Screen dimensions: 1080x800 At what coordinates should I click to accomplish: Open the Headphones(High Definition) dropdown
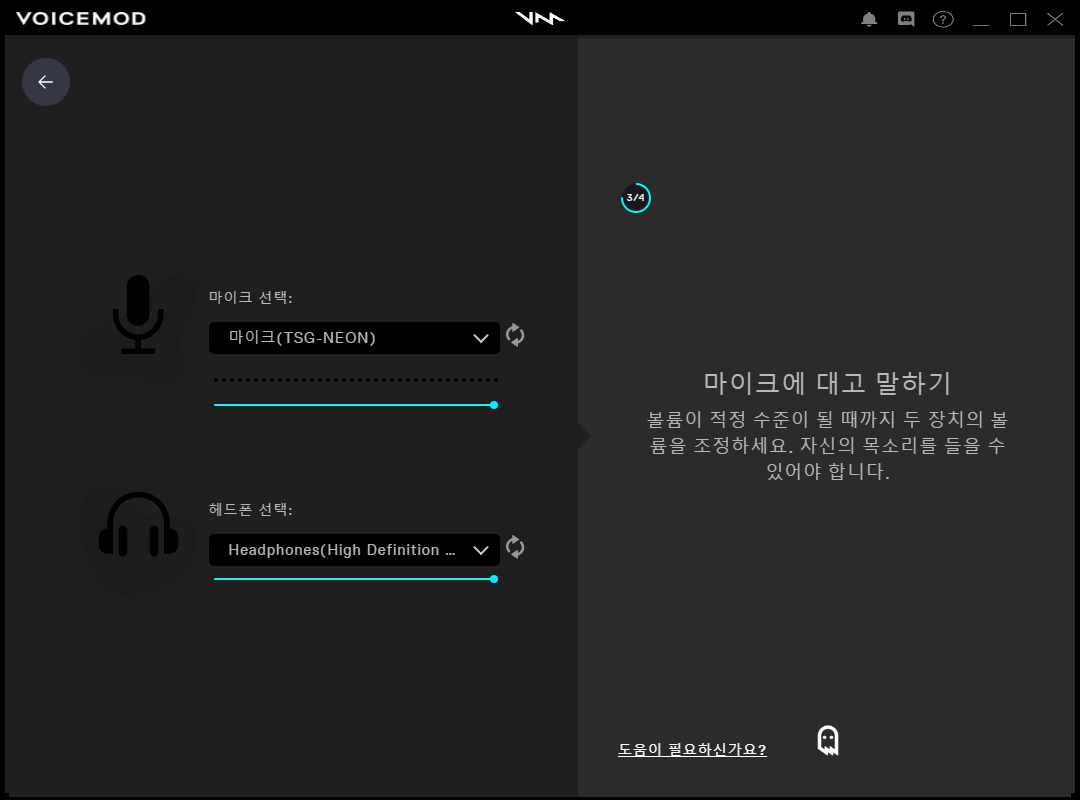[x=354, y=550]
